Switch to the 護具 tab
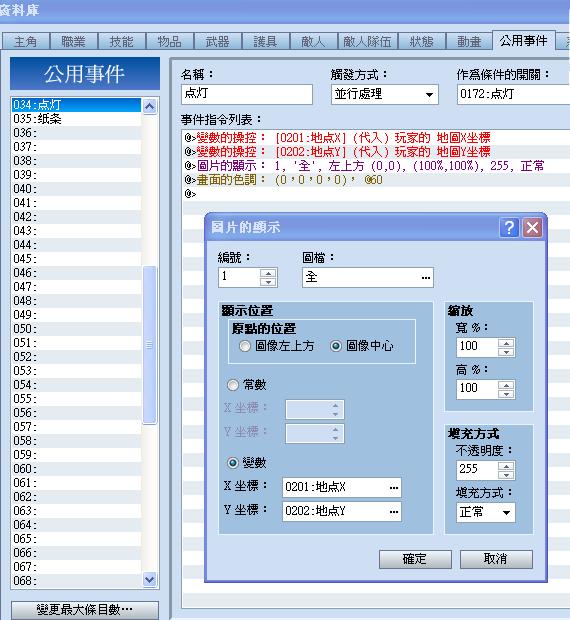Viewport: 570px width, 620px height. click(x=266, y=41)
